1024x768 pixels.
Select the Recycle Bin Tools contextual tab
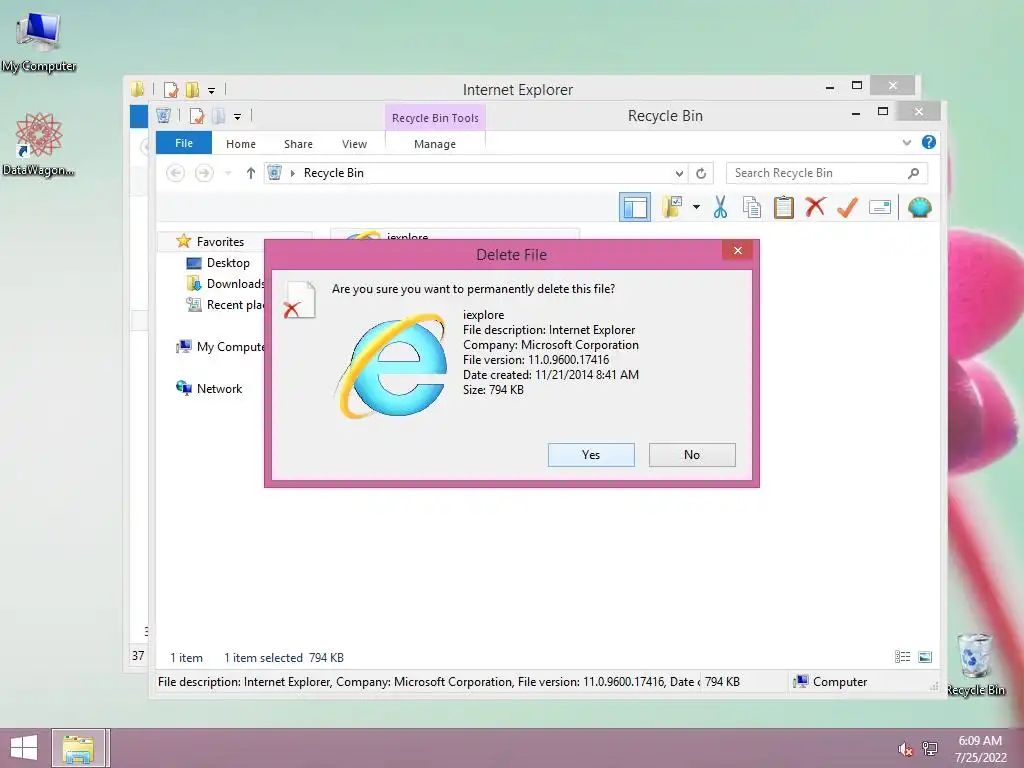coord(435,118)
